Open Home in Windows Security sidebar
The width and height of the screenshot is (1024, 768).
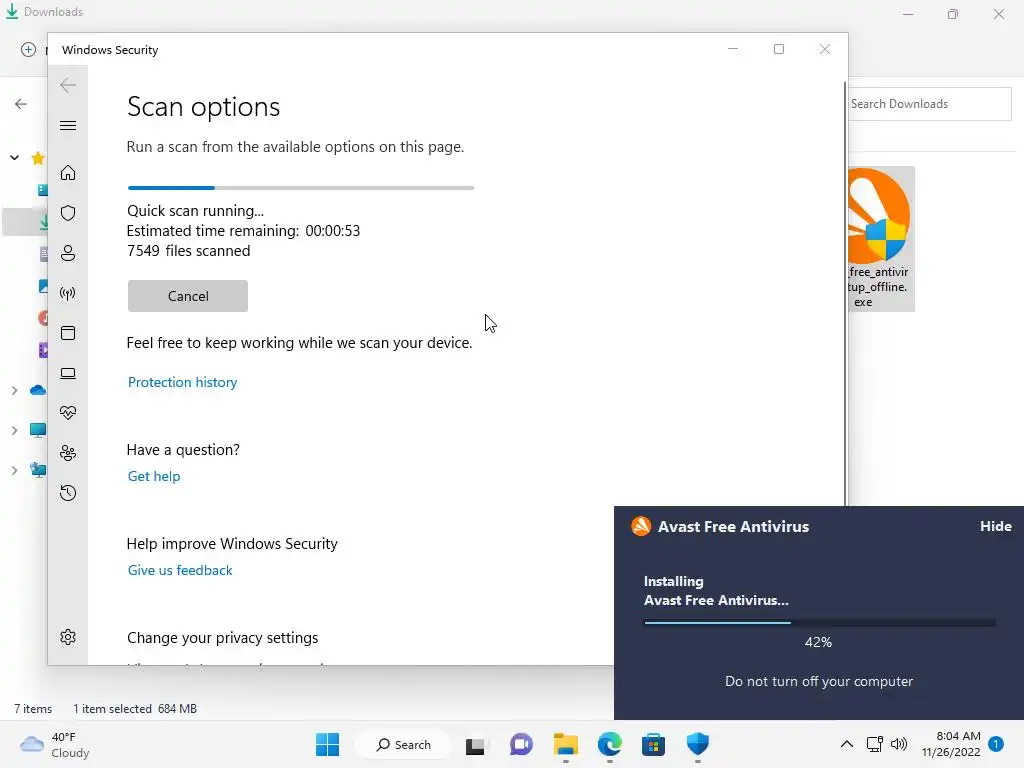tap(68, 172)
